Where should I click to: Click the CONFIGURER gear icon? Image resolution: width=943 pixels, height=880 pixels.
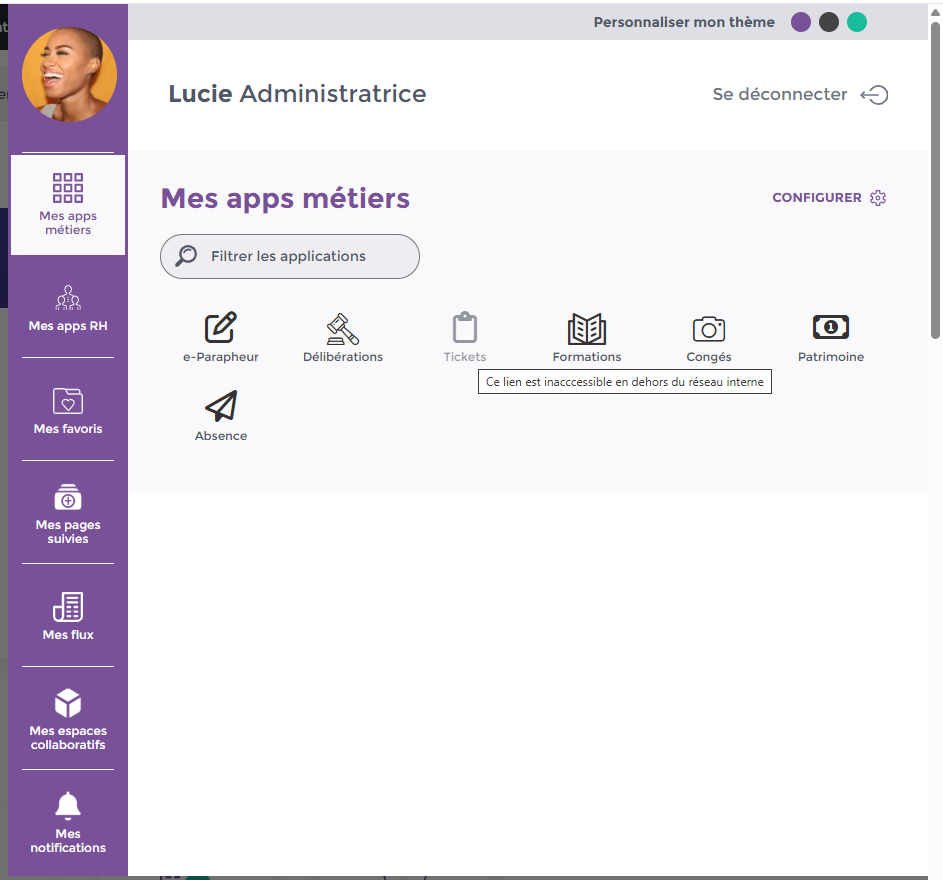[878, 198]
